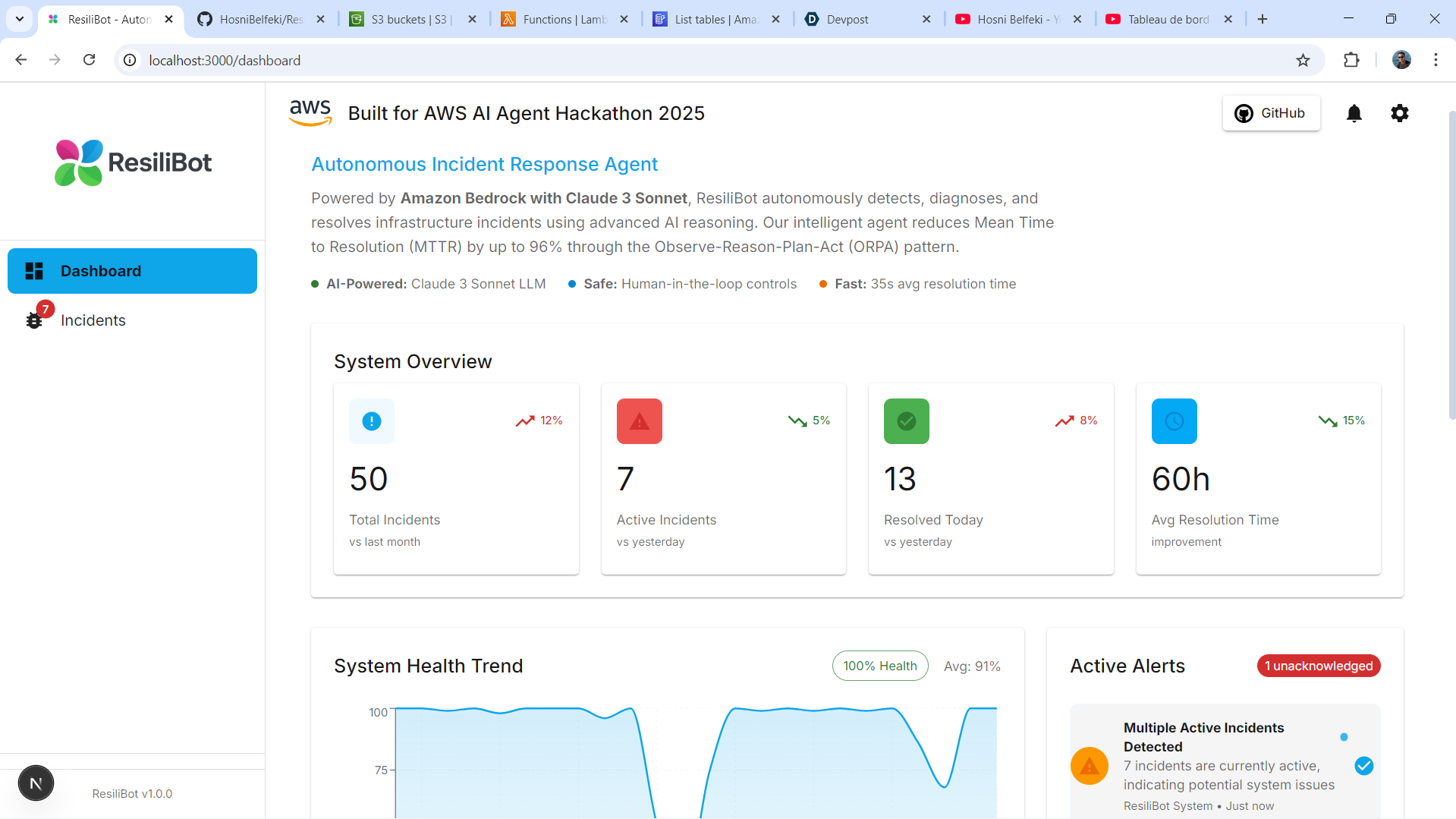Viewport: 1456px width, 819px height.
Task: Click the AWS logo in header
Action: tap(310, 113)
